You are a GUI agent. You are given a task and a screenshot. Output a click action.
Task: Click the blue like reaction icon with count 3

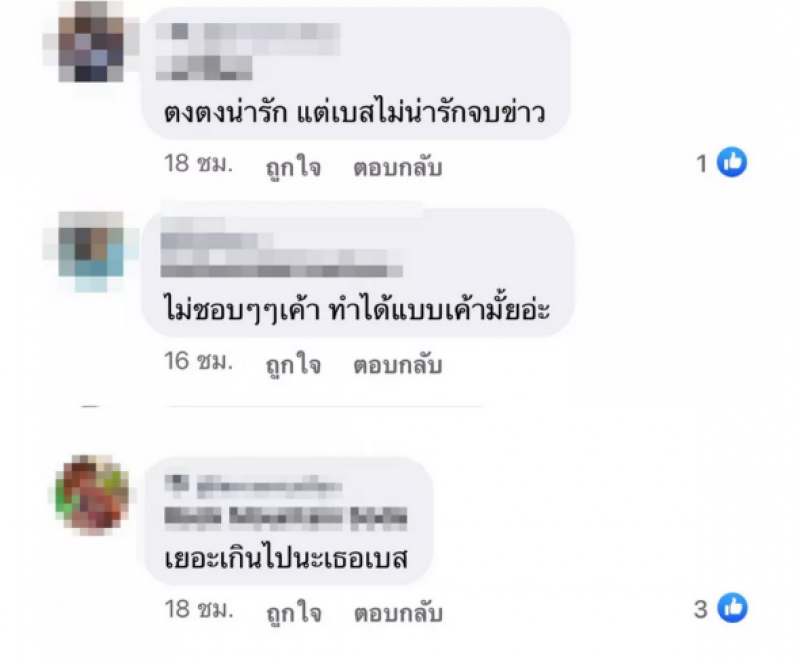[x=732, y=608]
